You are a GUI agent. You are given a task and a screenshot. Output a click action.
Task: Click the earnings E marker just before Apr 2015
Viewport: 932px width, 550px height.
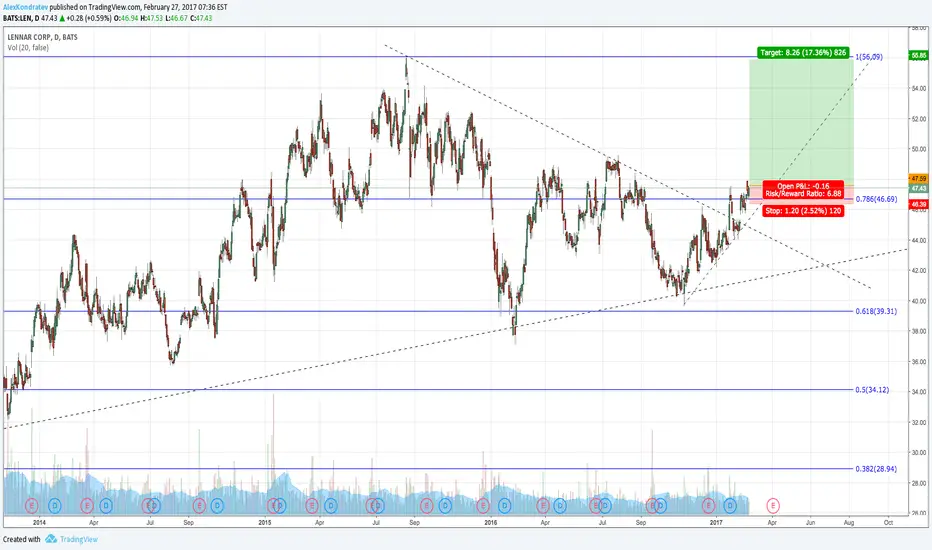[312, 506]
